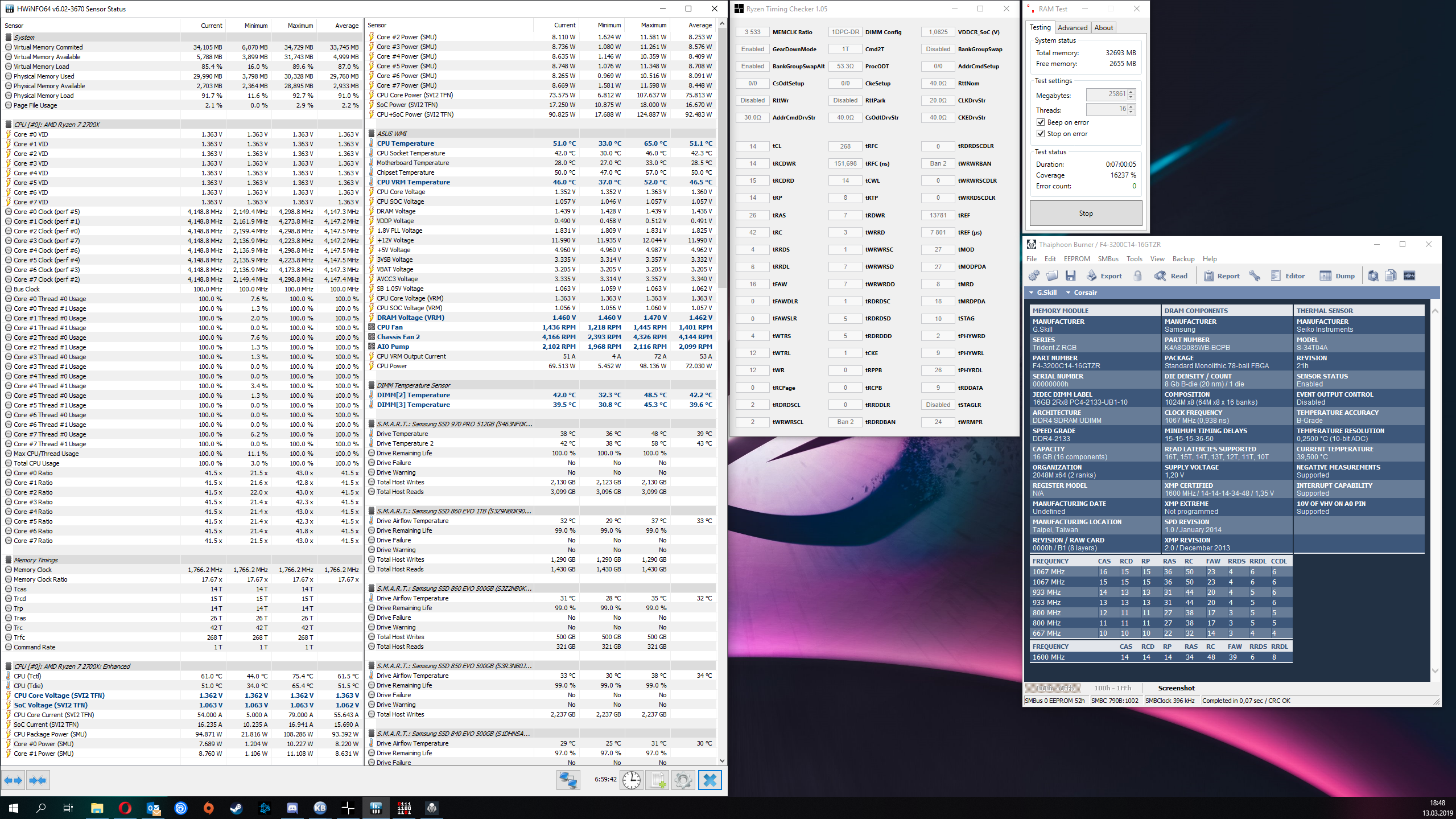
Task: Click the floppy disk Save icon
Action: pos(1070,276)
